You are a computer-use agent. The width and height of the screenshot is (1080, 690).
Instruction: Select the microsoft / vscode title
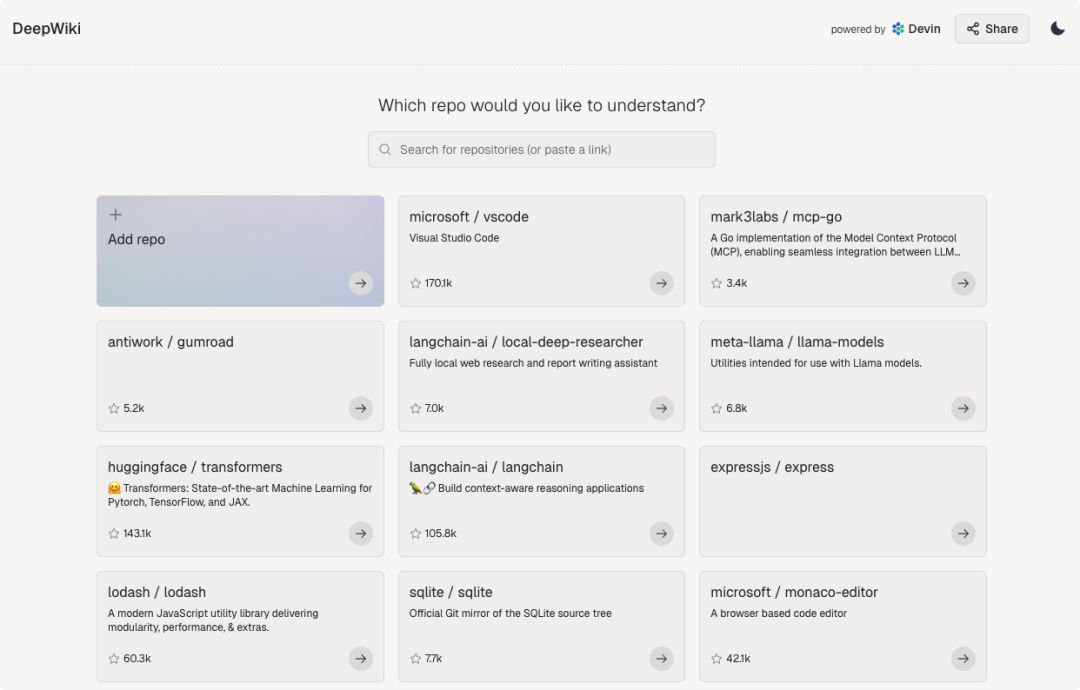coord(469,217)
